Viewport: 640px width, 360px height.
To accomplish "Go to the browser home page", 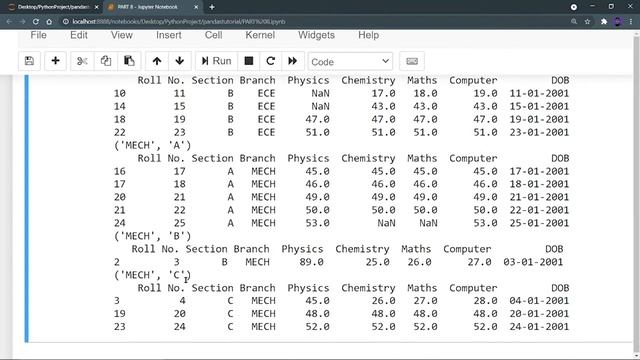I will [x=49, y=22].
